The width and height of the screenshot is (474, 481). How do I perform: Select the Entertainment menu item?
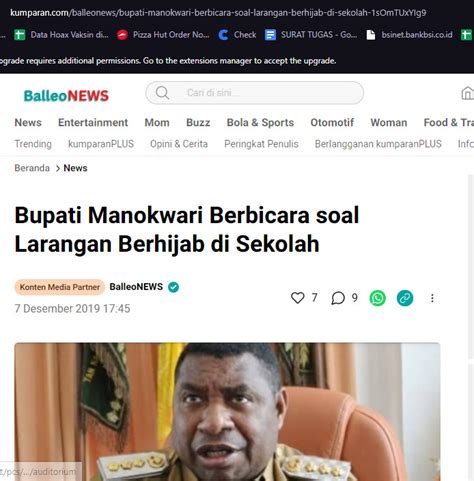[93, 123]
